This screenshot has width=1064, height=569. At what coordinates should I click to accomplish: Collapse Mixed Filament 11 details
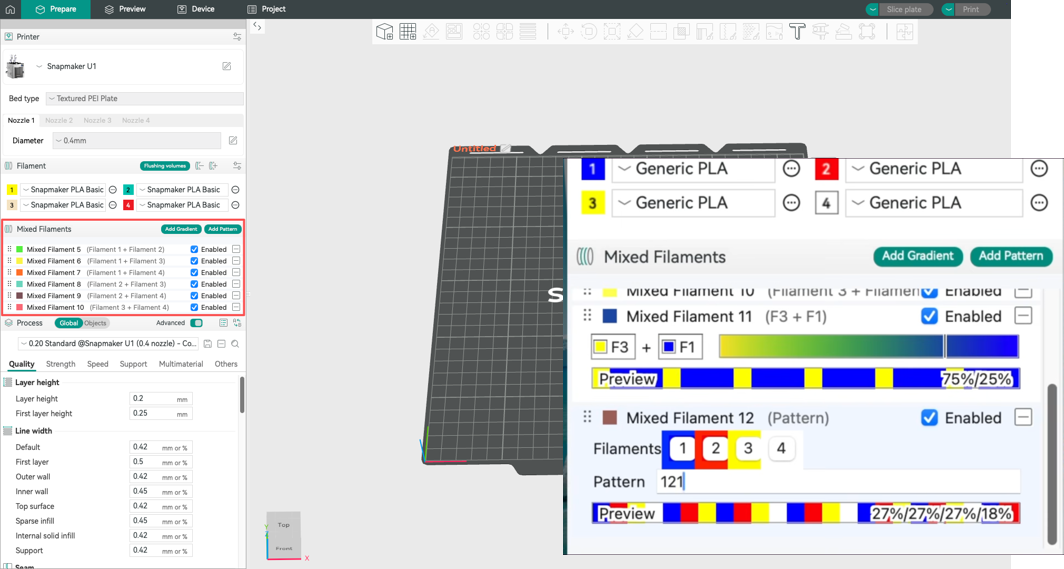pyautogui.click(x=1023, y=315)
